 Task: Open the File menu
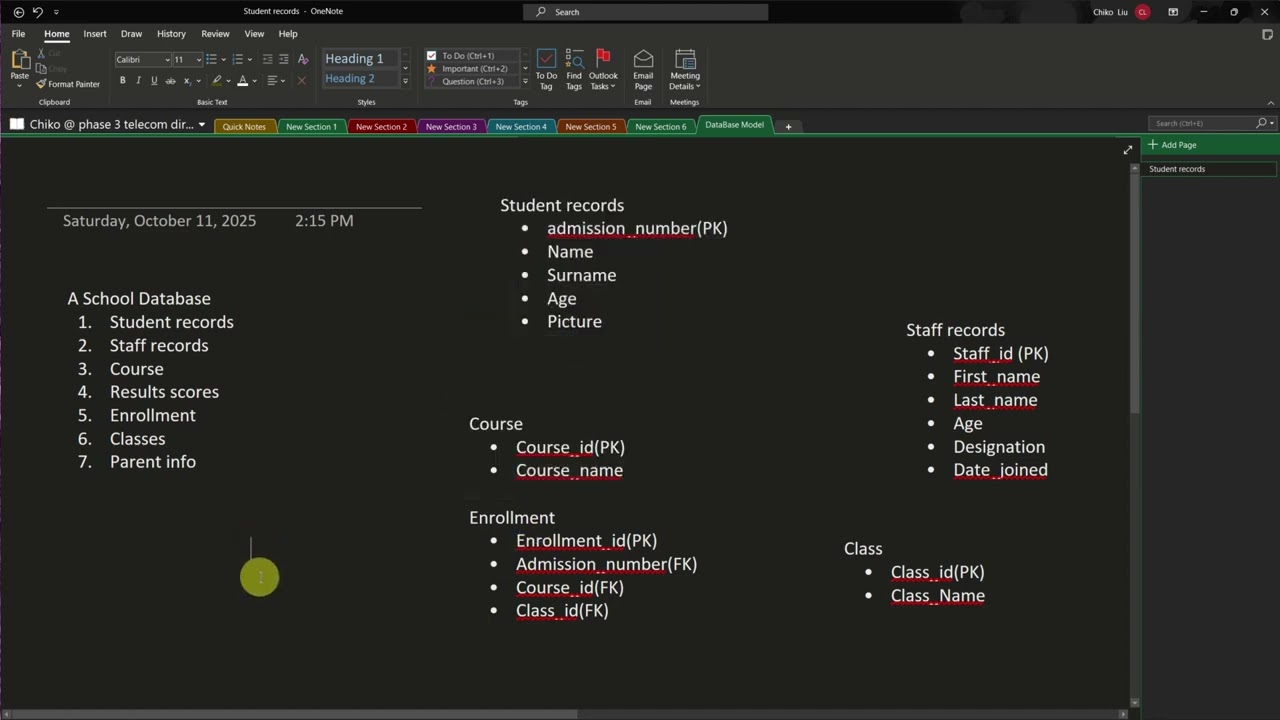pos(18,34)
